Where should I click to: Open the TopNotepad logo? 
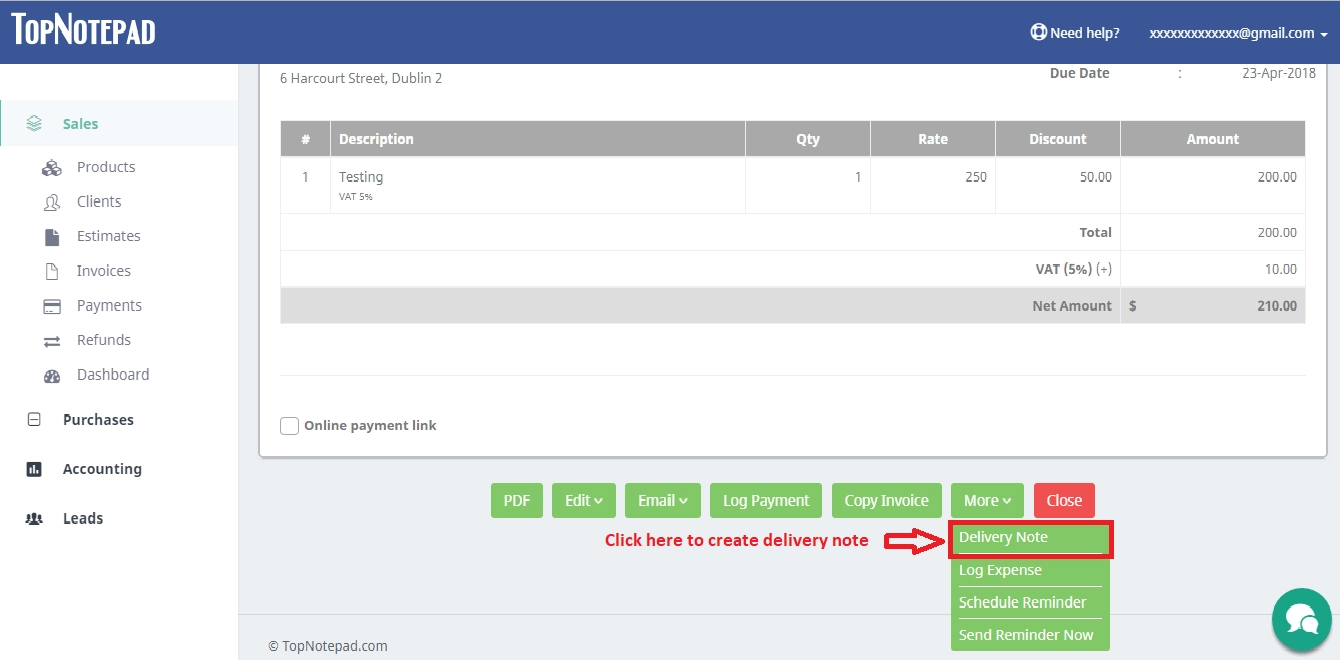coord(82,30)
